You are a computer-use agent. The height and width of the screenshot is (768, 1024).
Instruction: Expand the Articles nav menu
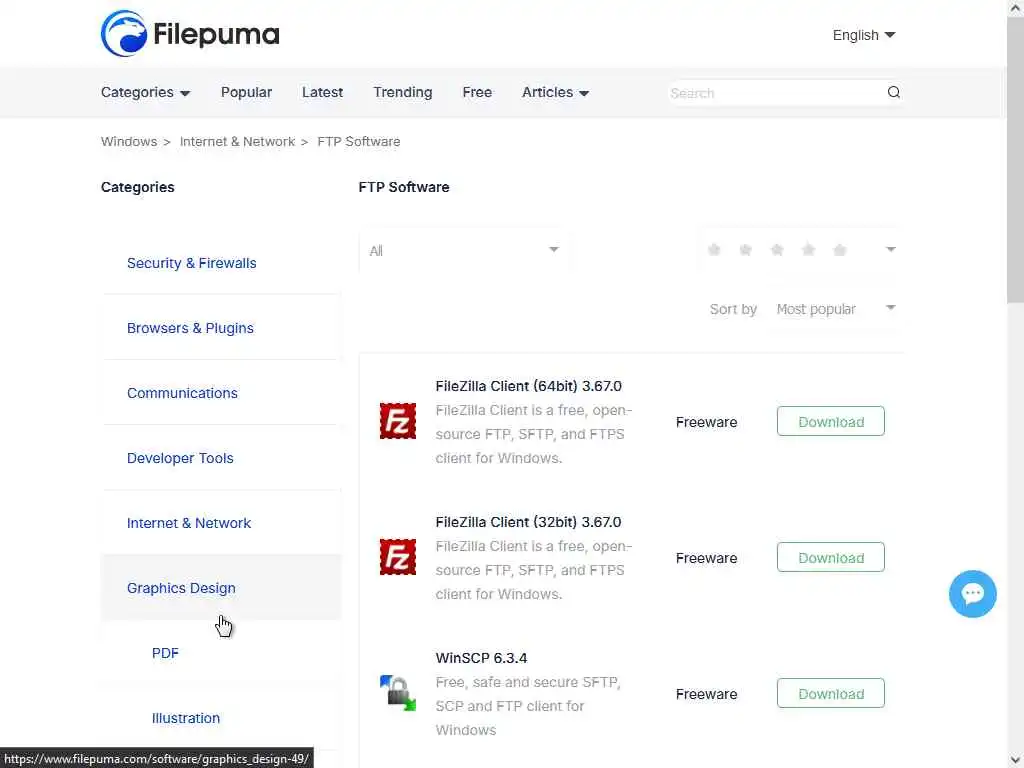[555, 92]
